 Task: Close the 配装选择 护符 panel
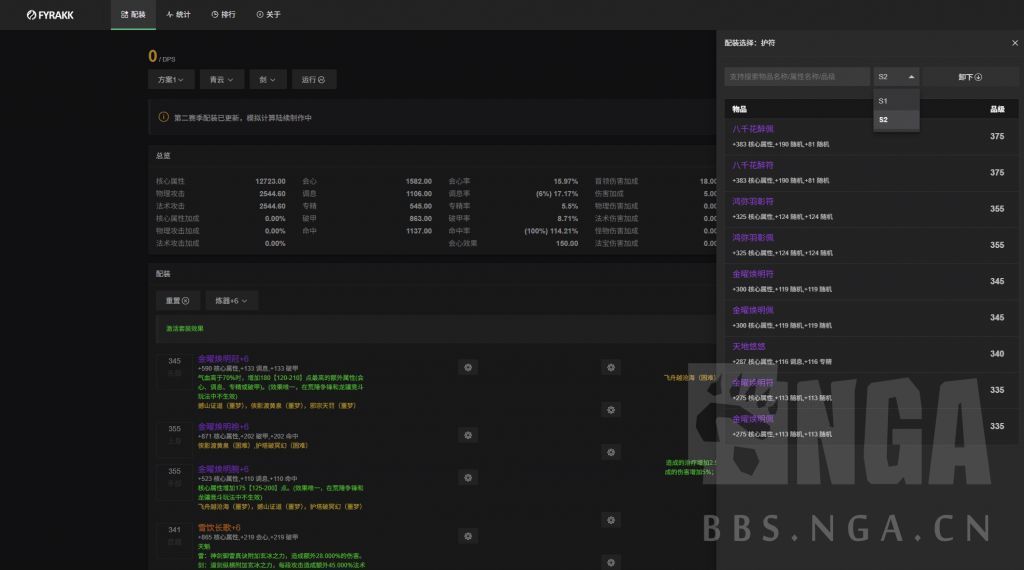tap(1014, 43)
